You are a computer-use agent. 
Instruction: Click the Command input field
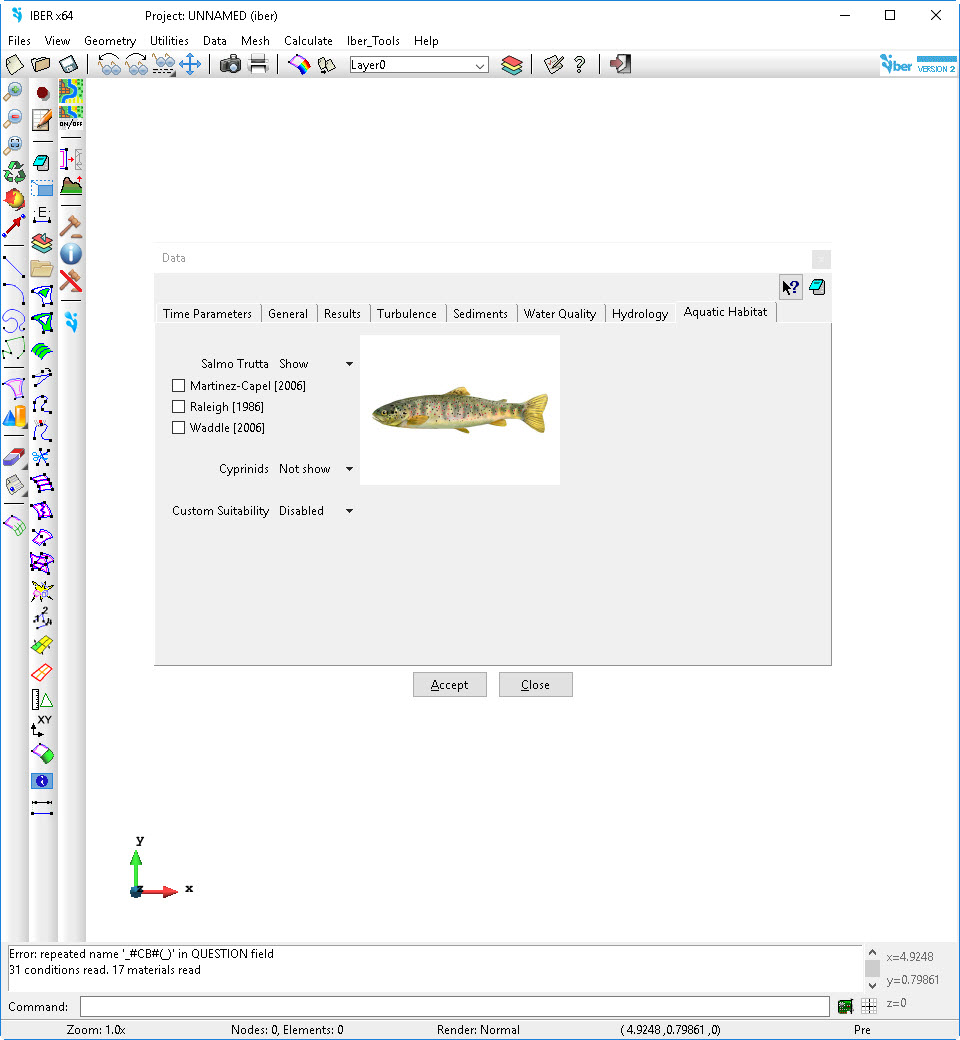click(x=454, y=1007)
